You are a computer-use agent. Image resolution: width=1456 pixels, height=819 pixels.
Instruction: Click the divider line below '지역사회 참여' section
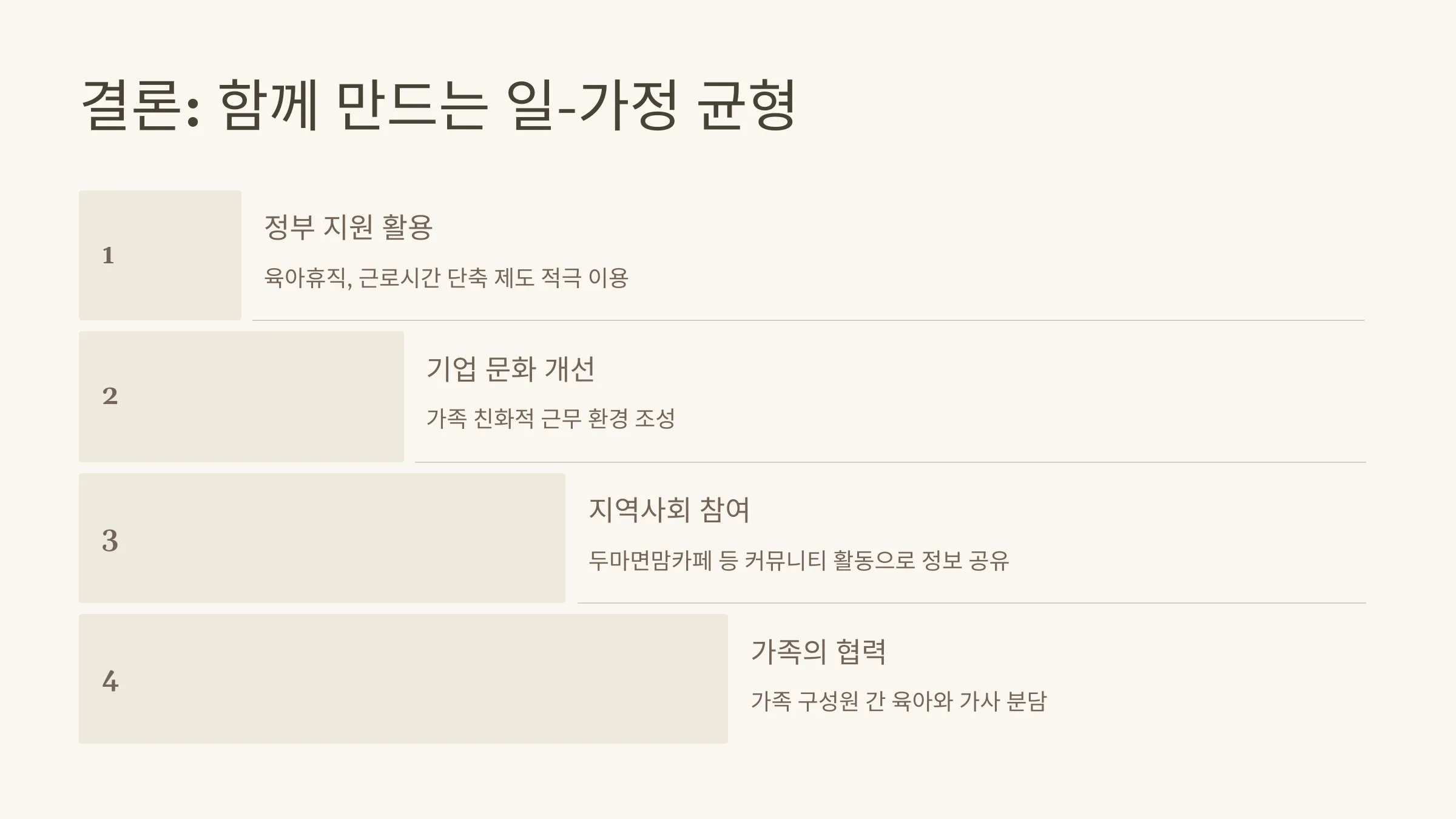click(x=972, y=603)
